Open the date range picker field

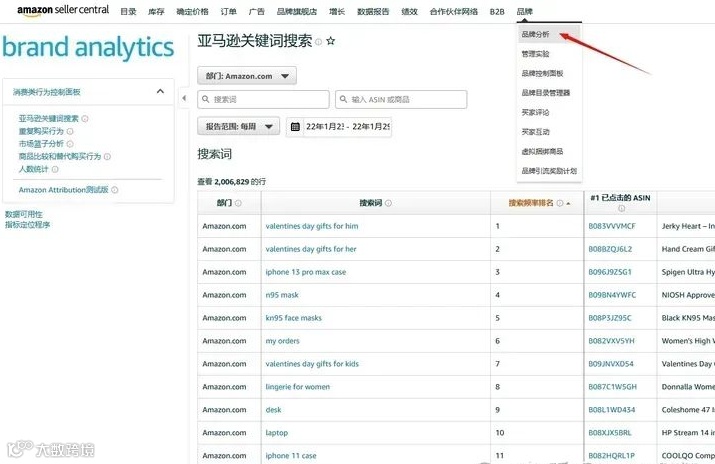(x=339, y=127)
